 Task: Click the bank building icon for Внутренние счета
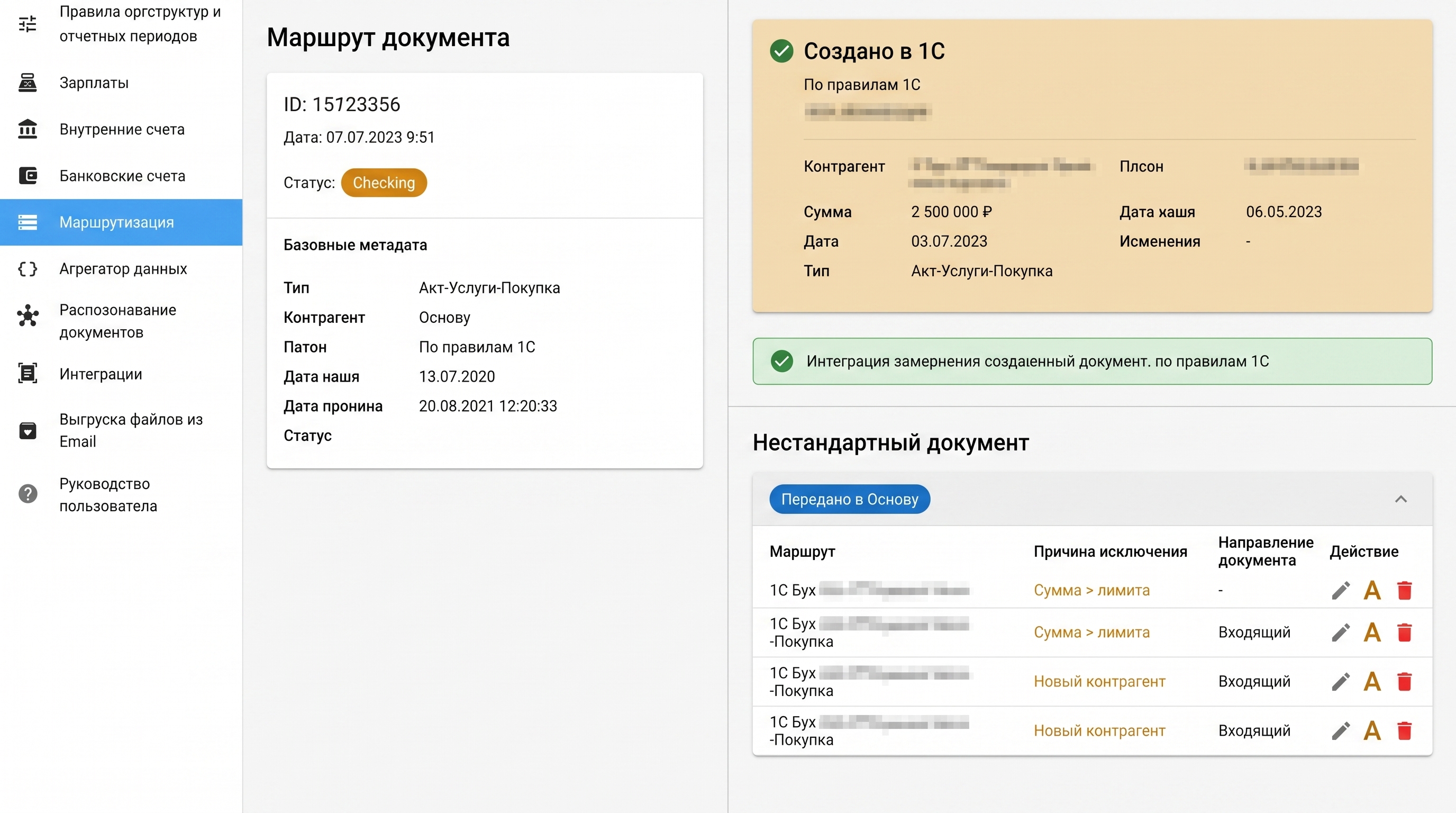point(27,129)
